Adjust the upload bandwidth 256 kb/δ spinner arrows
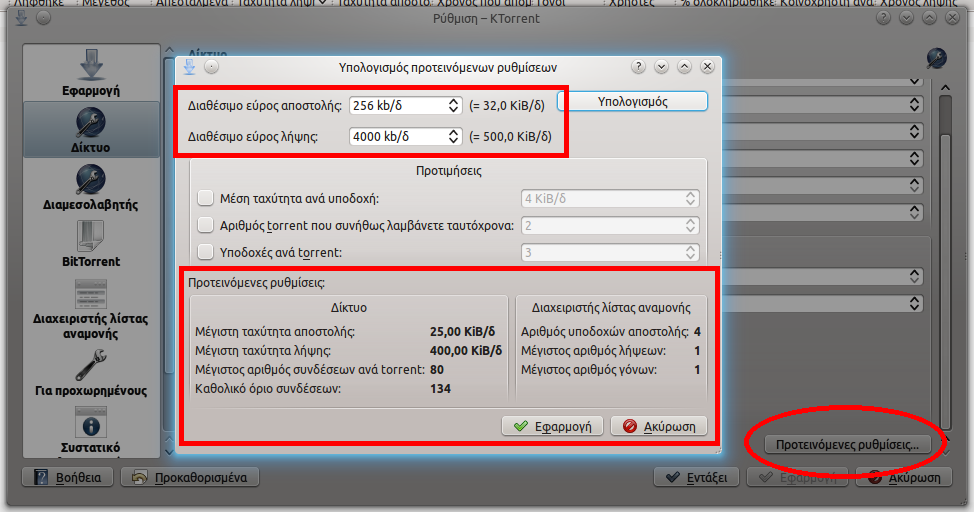Image resolution: width=974 pixels, height=512 pixels. point(453,105)
